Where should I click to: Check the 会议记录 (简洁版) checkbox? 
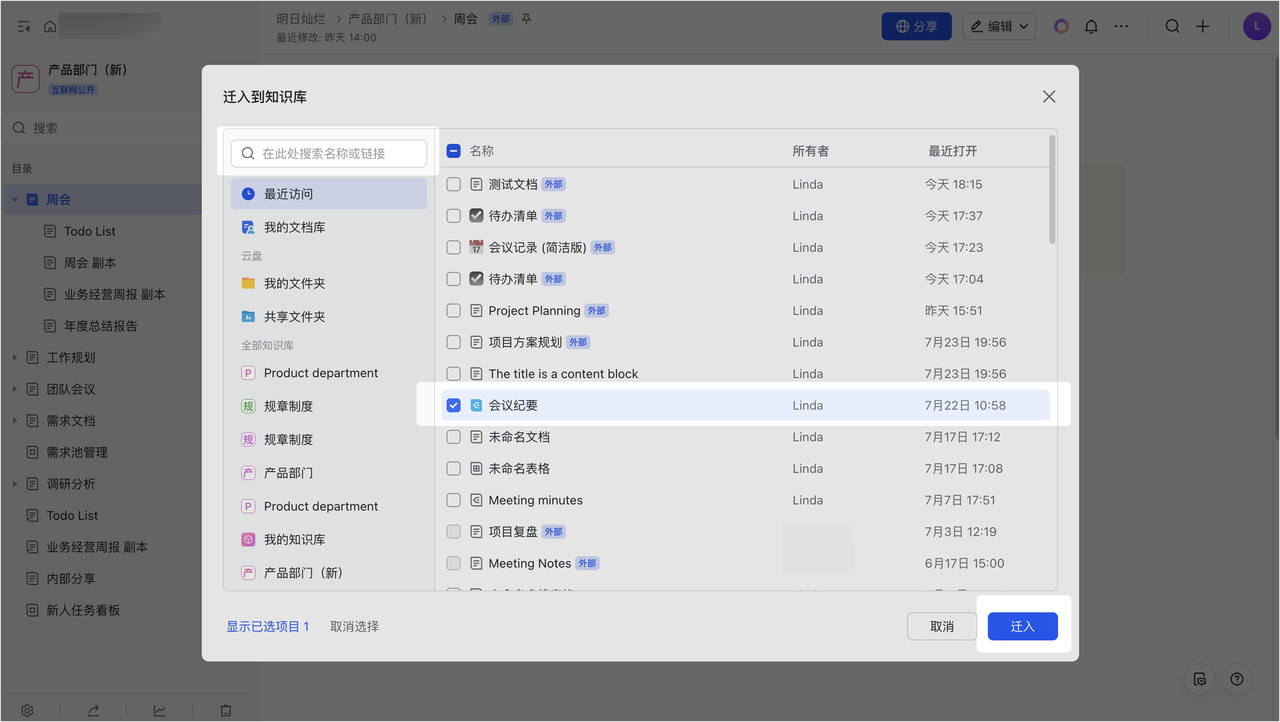point(454,247)
